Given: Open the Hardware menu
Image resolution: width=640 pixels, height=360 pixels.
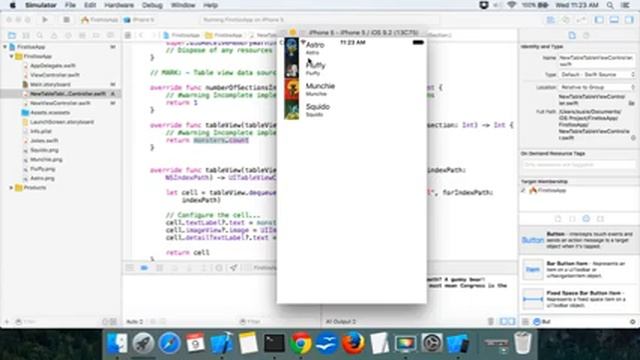Looking at the screenshot, I should pyautogui.click(x=119, y=5).
